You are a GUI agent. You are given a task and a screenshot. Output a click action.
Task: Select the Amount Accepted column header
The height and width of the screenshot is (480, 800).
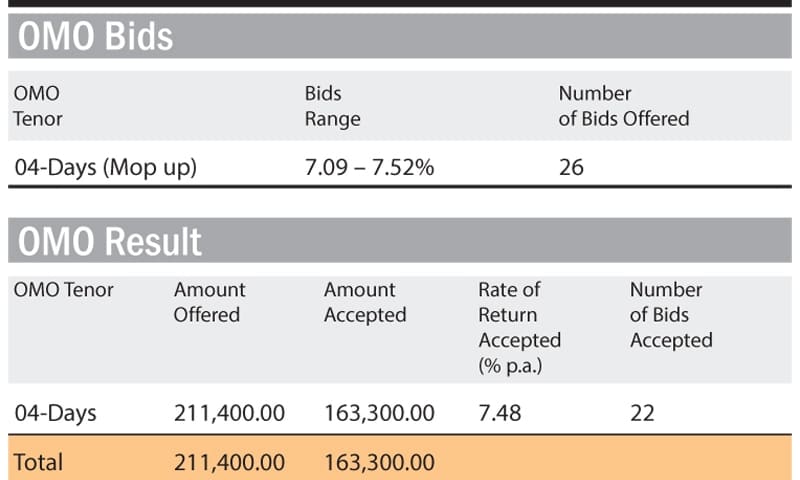364,302
